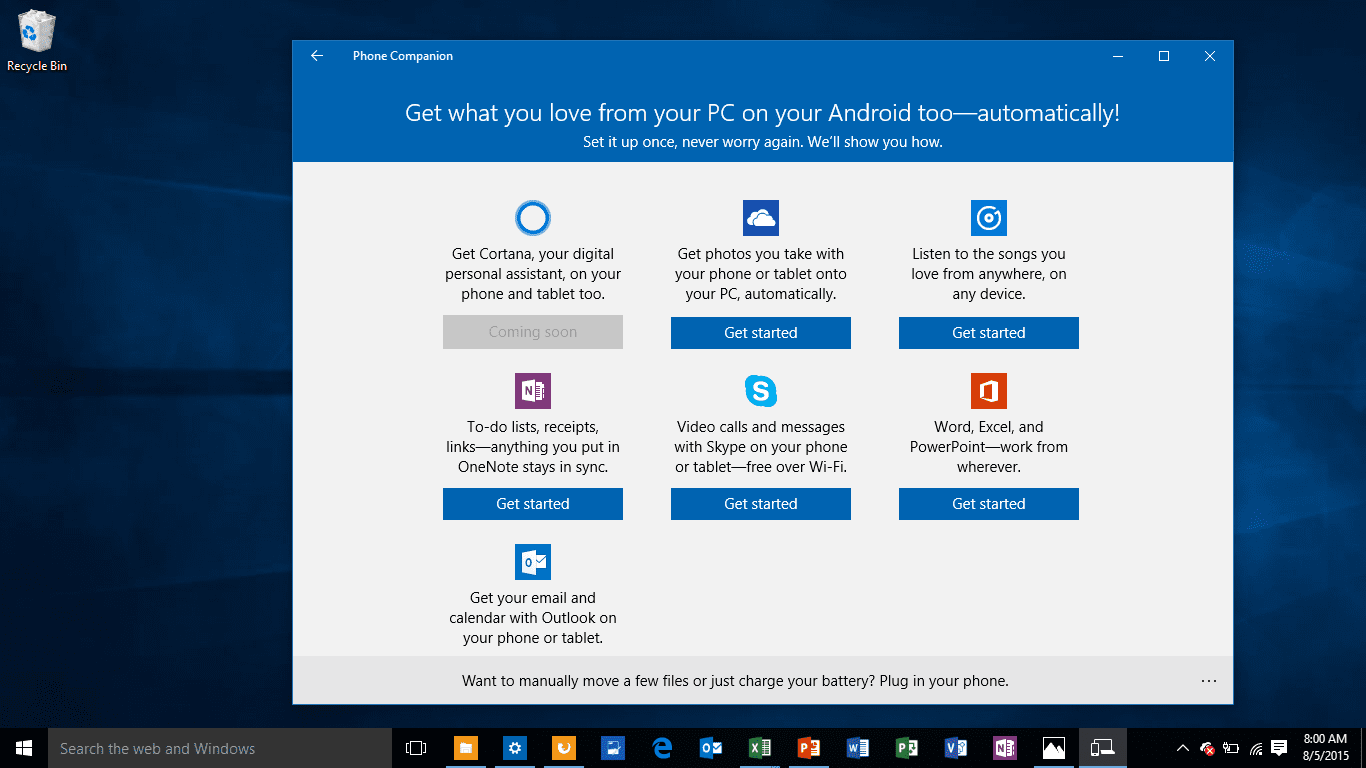Click the Outlook email and calendar description

533,618
